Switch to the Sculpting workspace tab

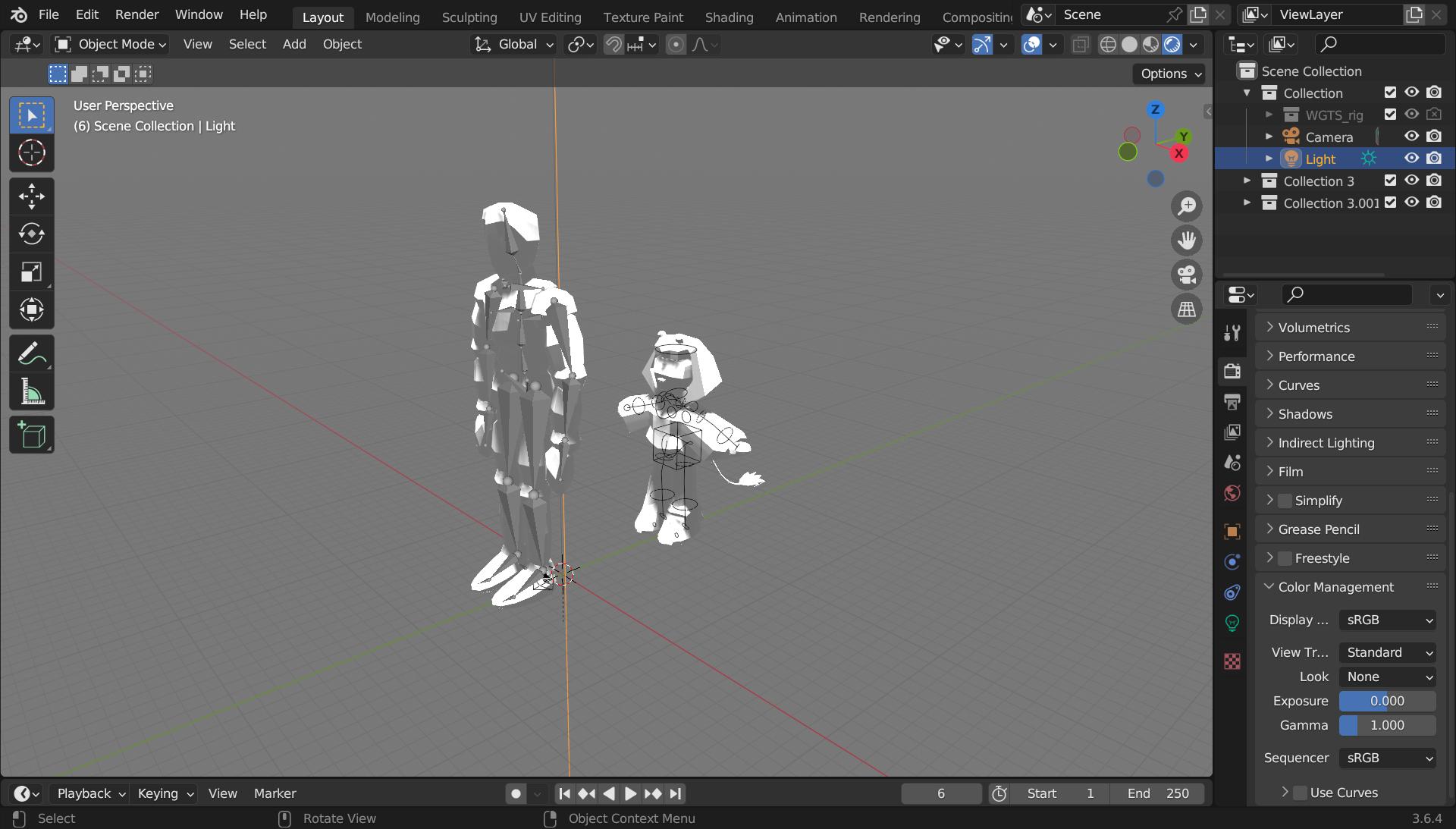click(469, 17)
